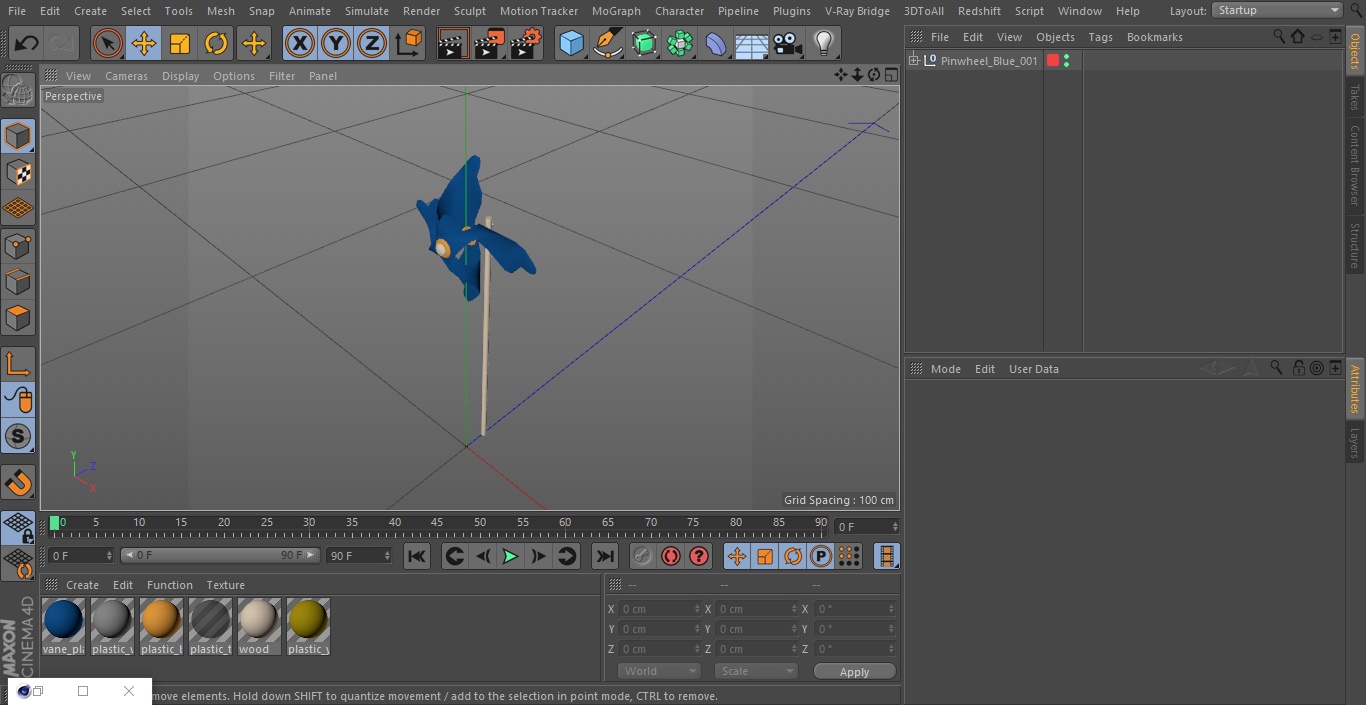Click Play Forwards button
The height and width of the screenshot is (705, 1366).
510,556
